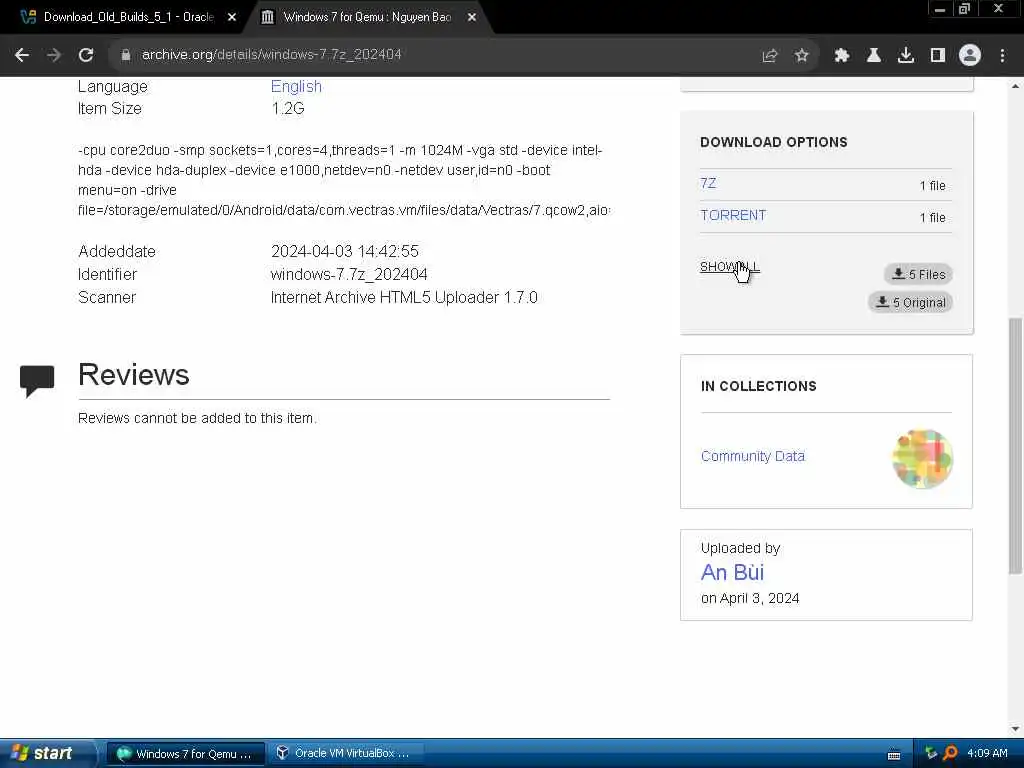Switch to Download_Old_Builds_5_1 Oracle tab
This screenshot has width=1024, height=768.
129,17
